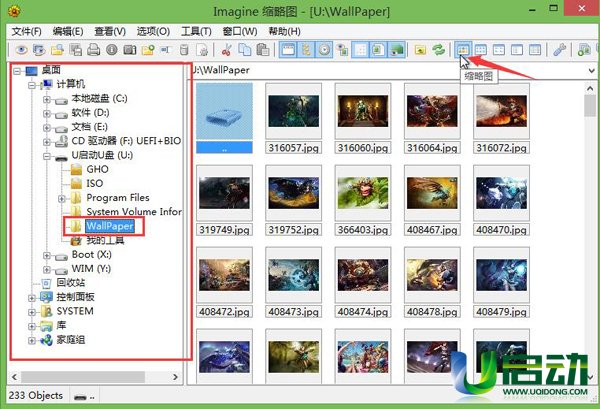The height and width of the screenshot is (409, 600).
Task: Click the tree pane horizontal scrollbar thumb
Action: coord(83,377)
